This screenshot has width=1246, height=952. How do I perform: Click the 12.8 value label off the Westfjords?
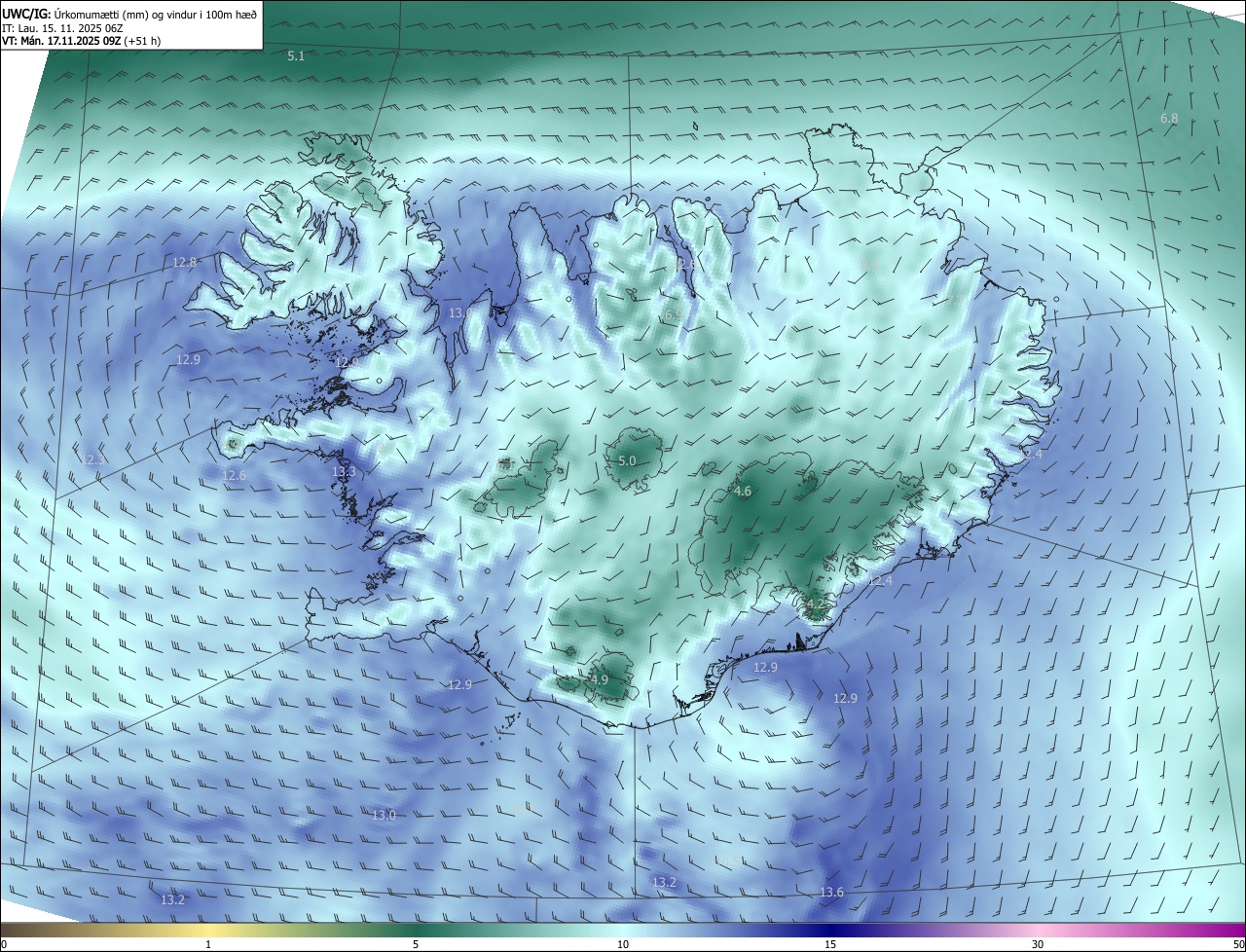[x=184, y=263]
